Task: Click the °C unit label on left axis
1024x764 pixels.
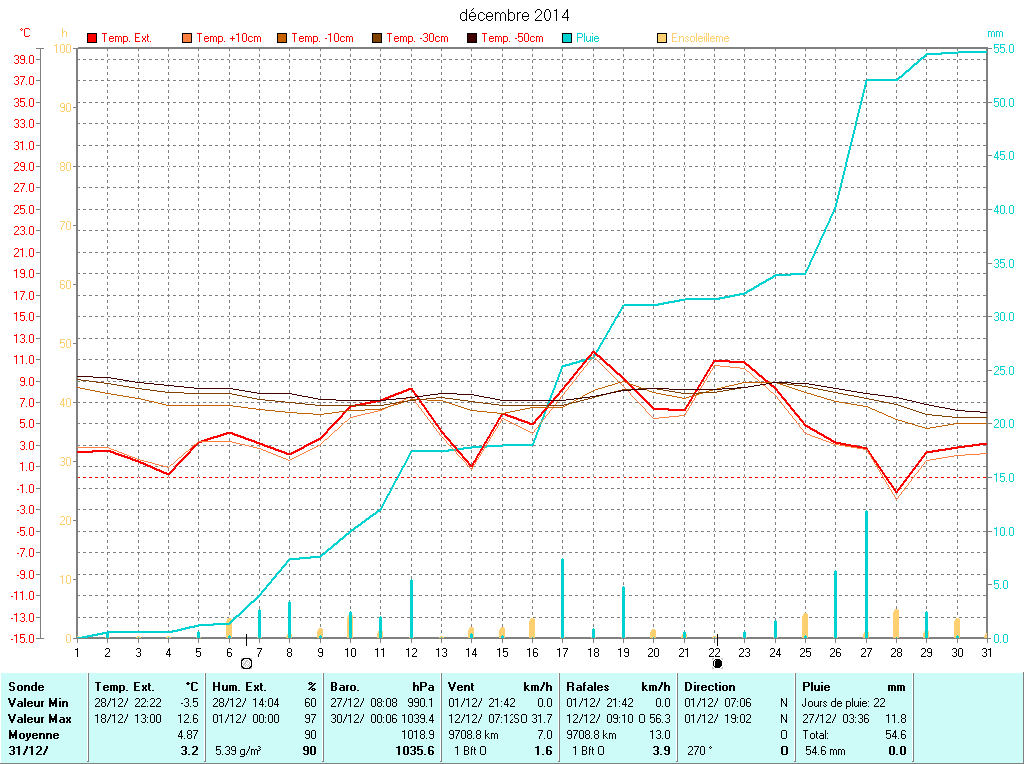Action: 25,33
